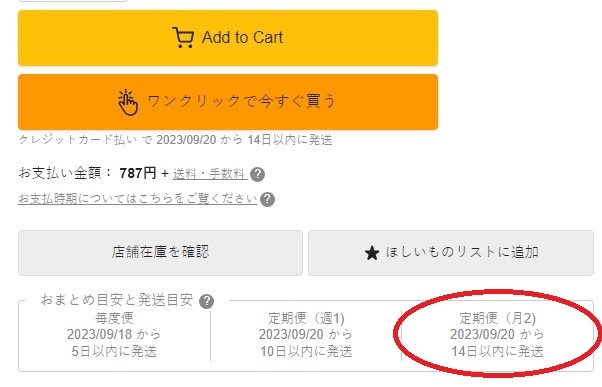Select the 定期便(週1) shipping option
This screenshot has width=602, height=387.
[306, 334]
